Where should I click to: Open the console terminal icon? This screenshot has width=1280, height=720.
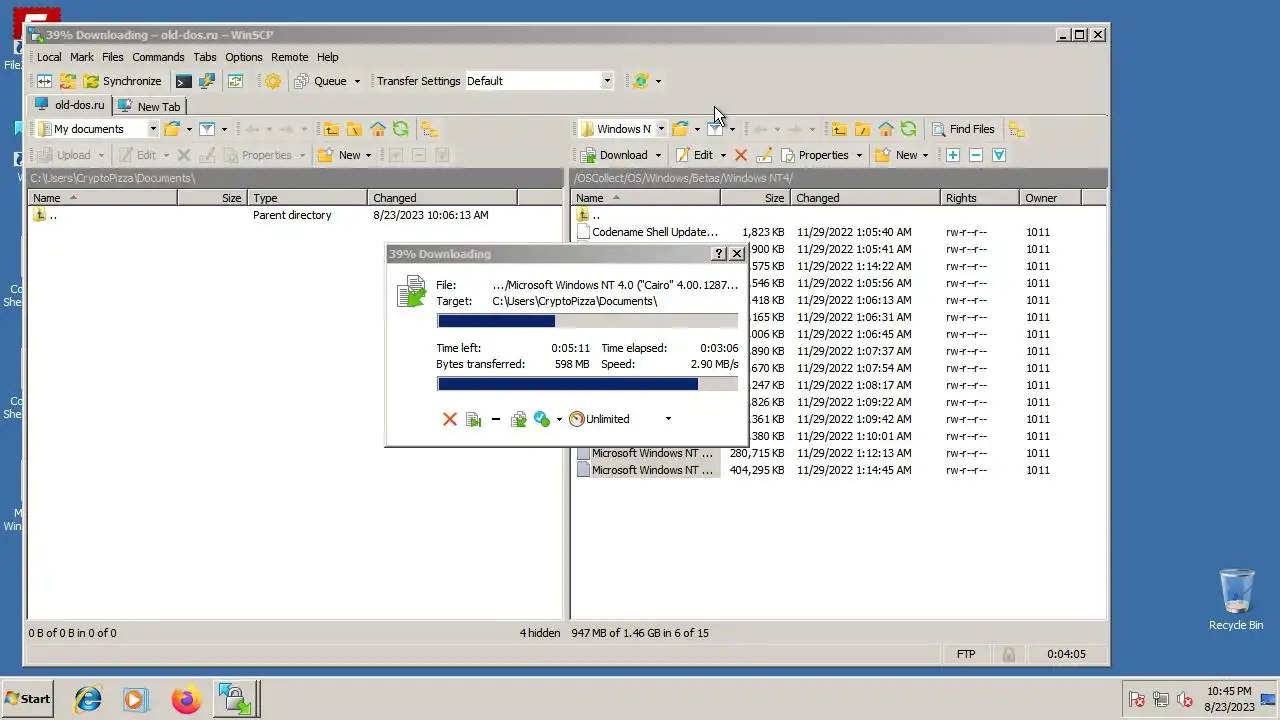pyautogui.click(x=183, y=81)
